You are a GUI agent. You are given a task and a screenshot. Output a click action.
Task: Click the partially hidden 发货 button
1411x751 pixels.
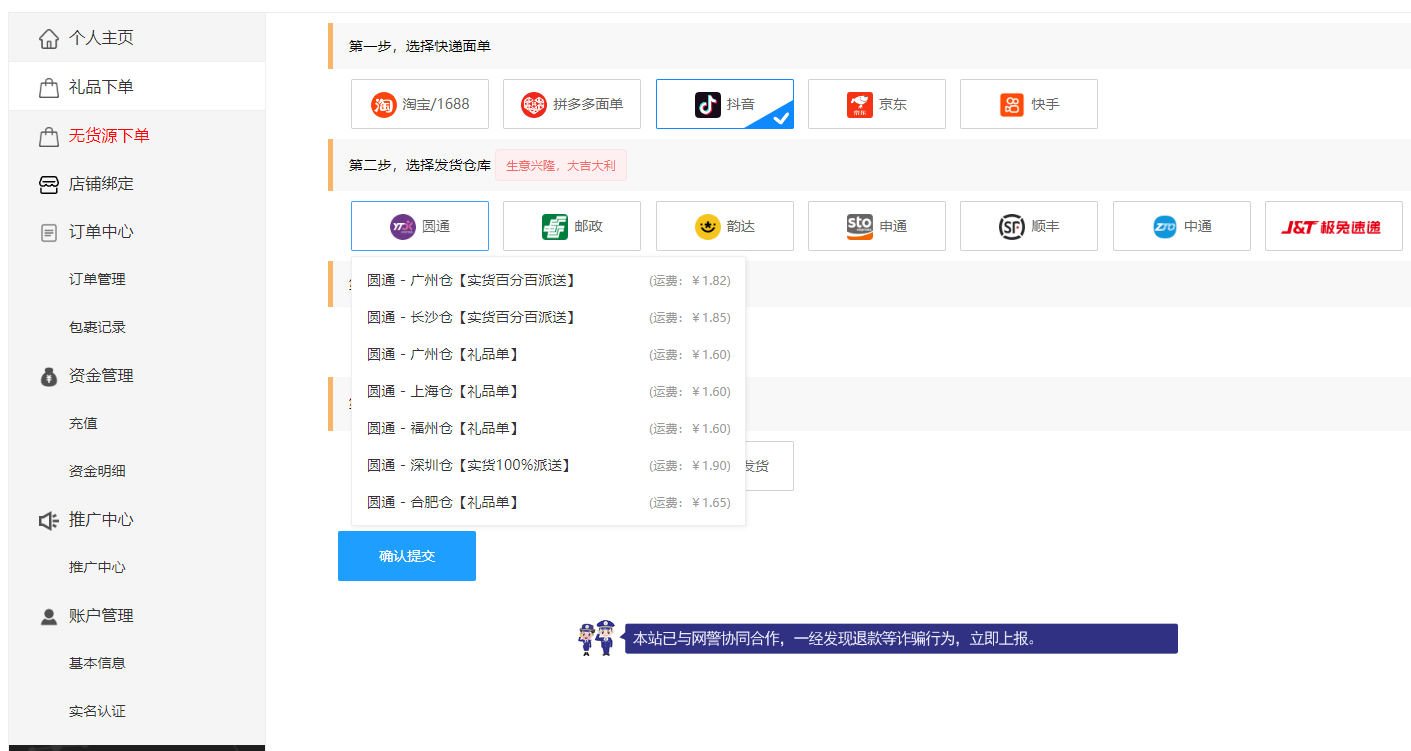point(769,466)
